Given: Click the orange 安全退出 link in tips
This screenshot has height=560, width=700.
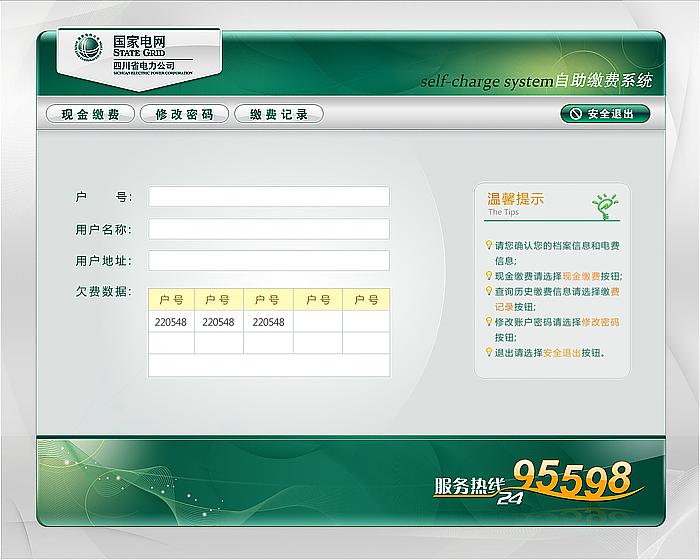Looking at the screenshot, I should [562, 353].
